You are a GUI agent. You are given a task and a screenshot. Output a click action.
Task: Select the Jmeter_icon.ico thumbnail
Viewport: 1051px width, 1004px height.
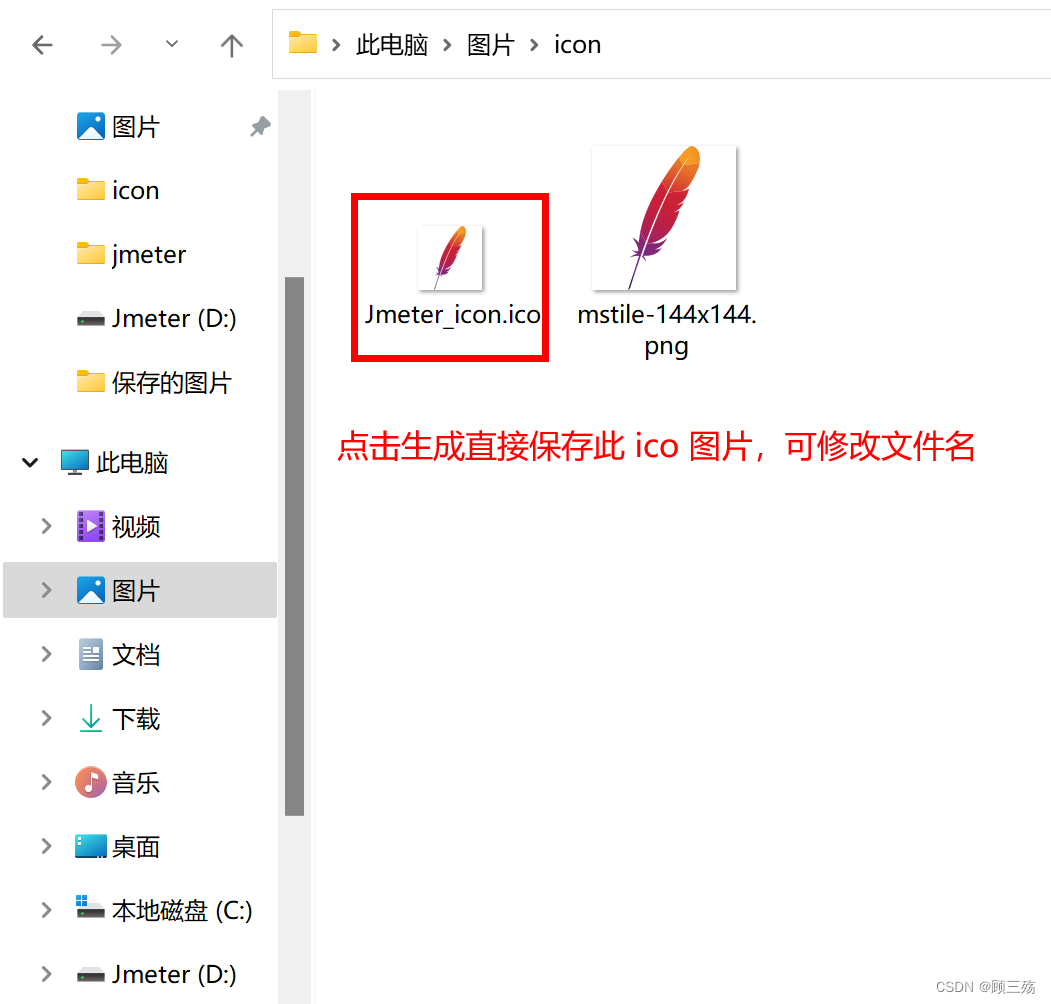pos(450,258)
